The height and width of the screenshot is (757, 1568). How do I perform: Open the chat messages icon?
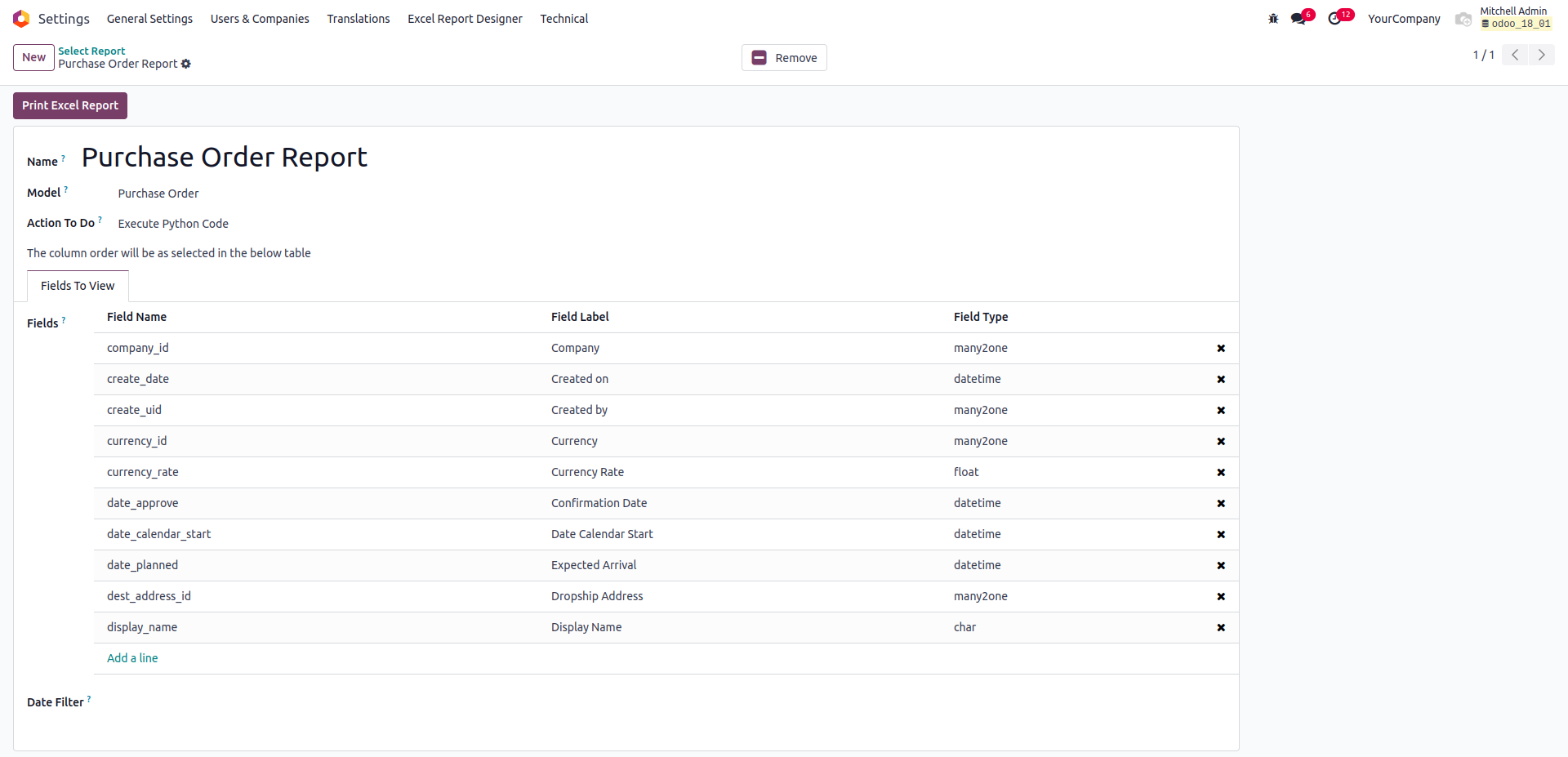(x=1298, y=19)
